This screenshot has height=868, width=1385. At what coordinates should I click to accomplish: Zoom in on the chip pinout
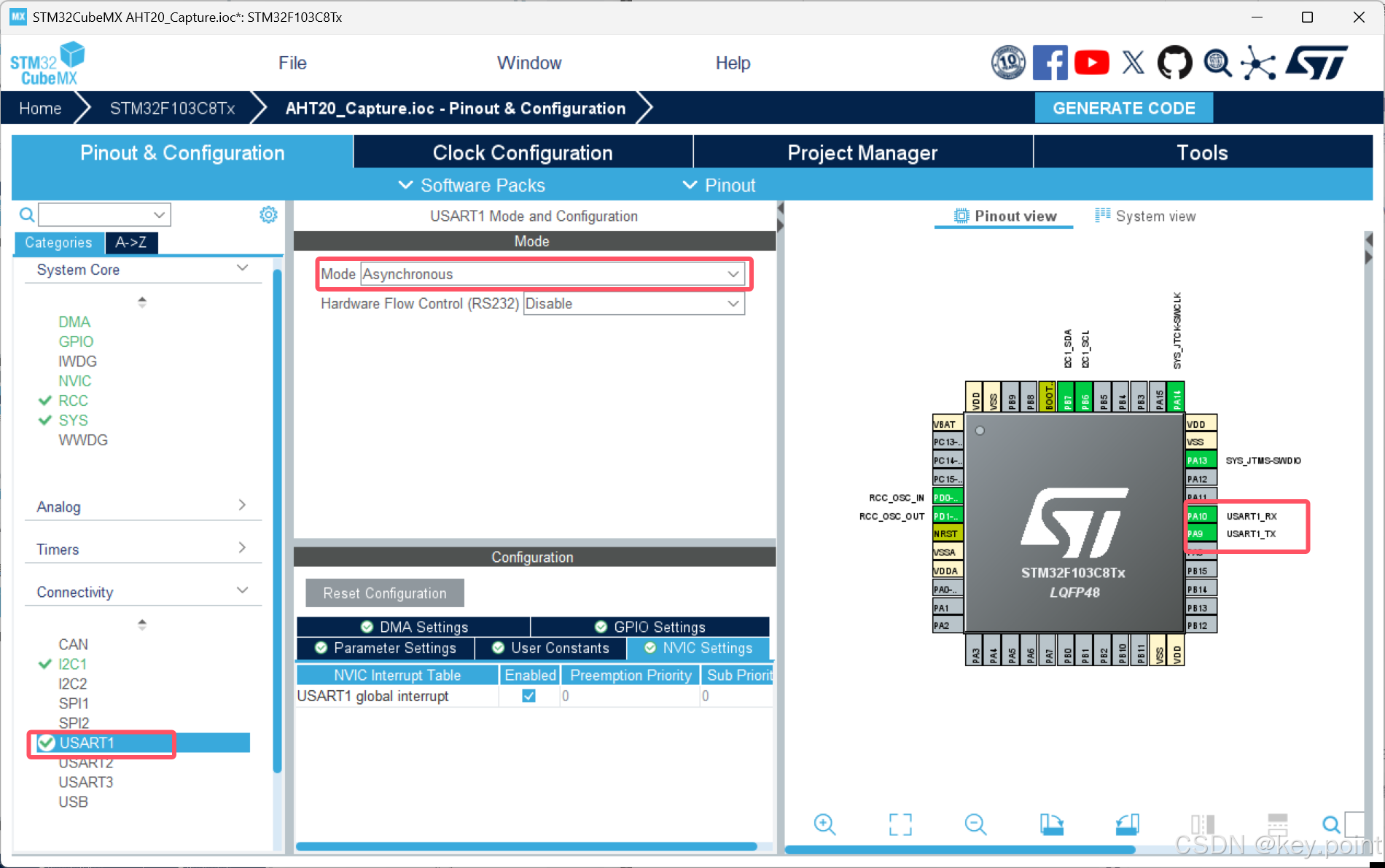(824, 824)
